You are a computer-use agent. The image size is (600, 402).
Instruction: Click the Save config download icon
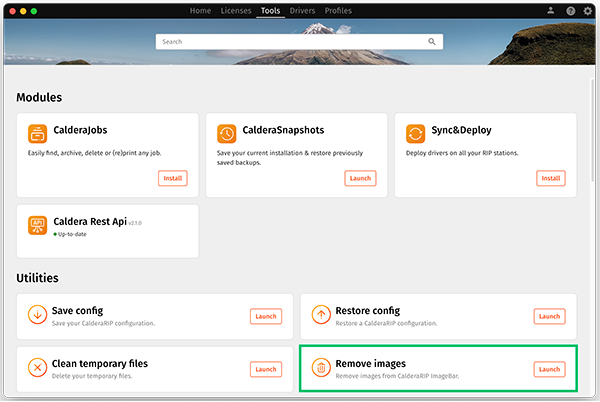(x=38, y=314)
